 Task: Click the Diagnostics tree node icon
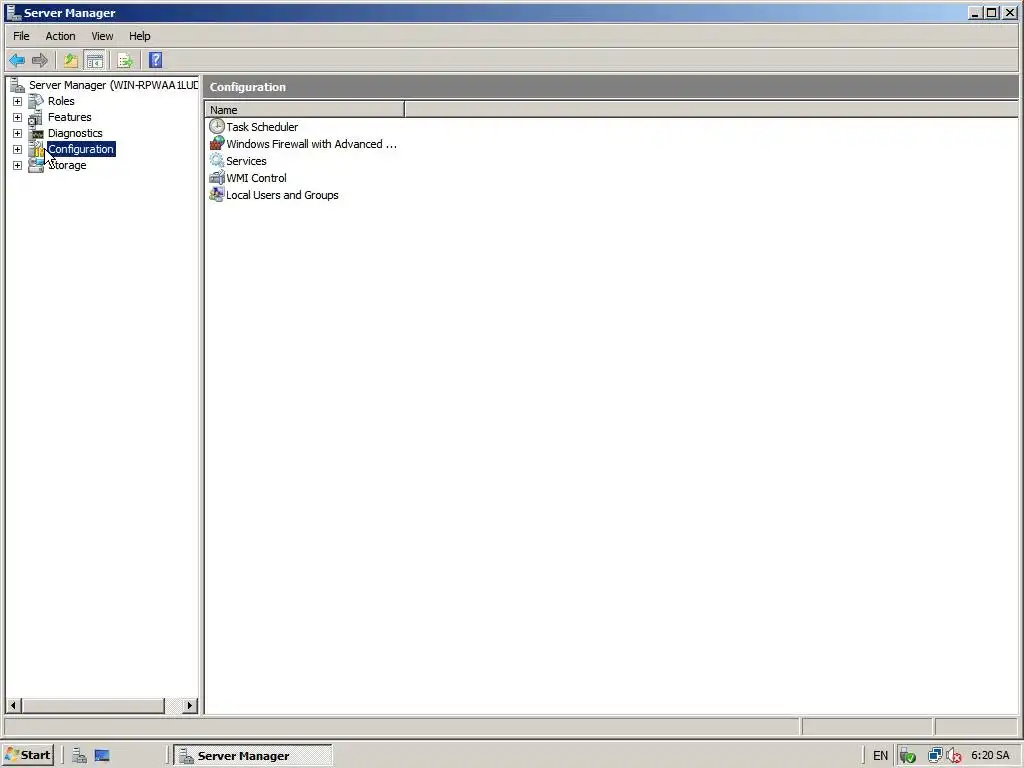point(36,133)
